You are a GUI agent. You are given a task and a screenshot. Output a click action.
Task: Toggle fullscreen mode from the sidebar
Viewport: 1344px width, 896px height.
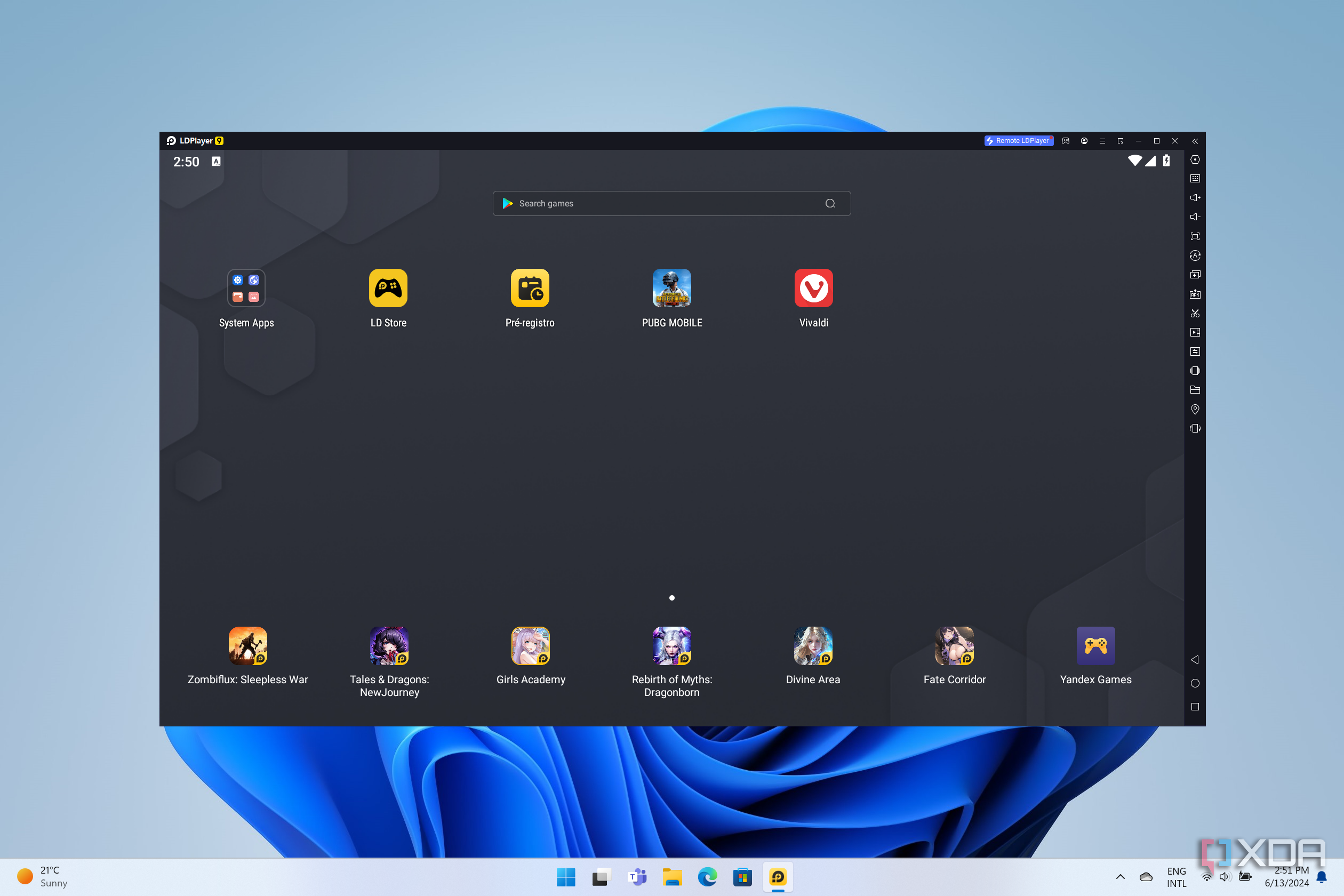1194,236
